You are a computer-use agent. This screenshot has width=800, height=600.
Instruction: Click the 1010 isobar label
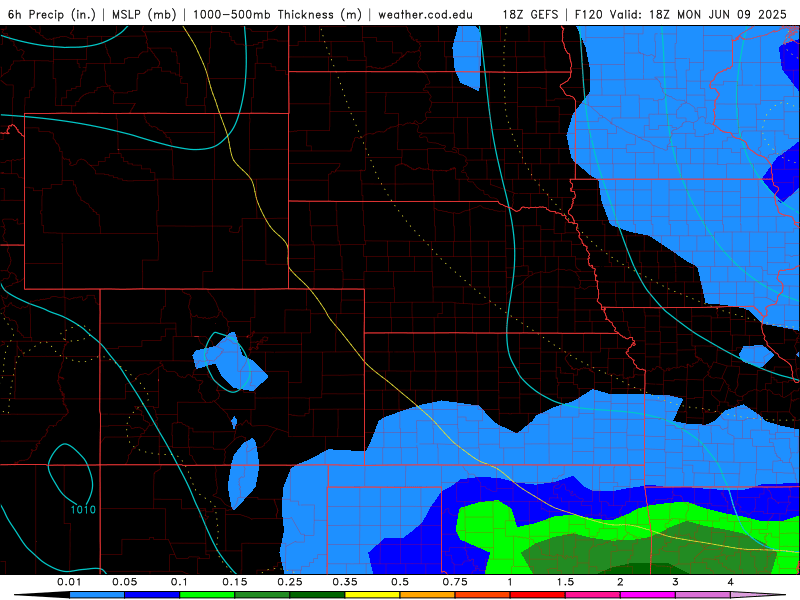point(83,510)
